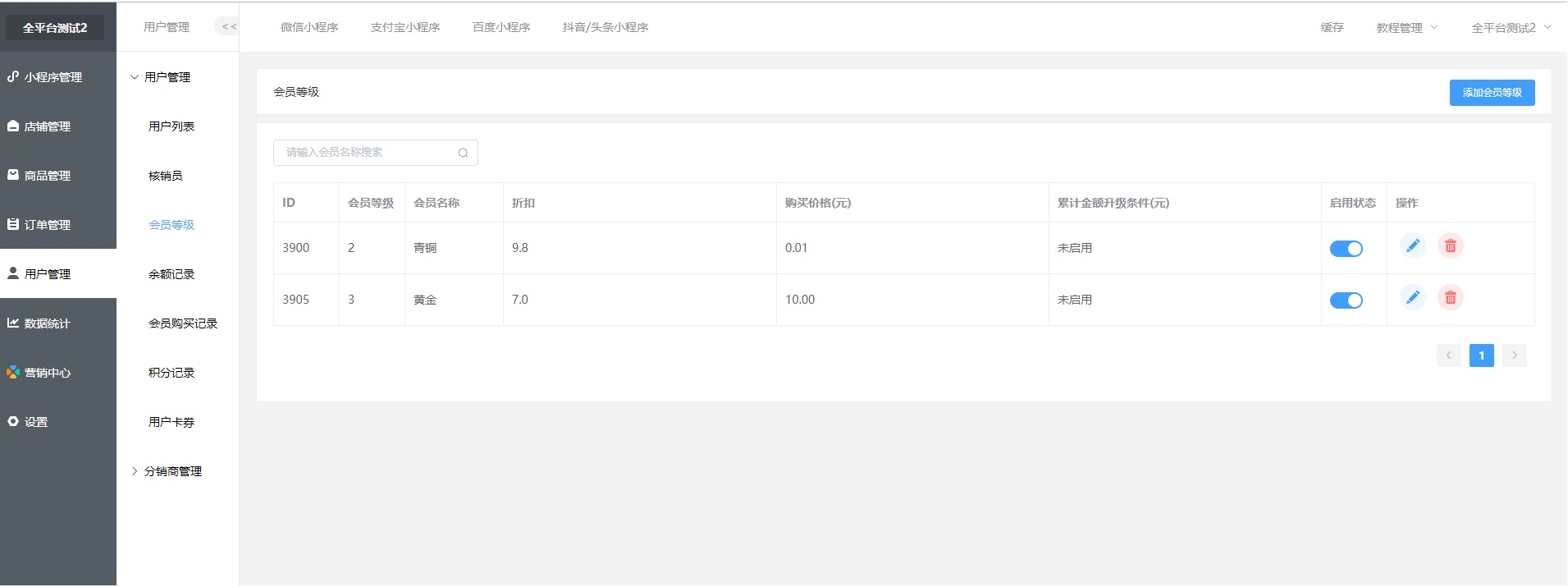Open 余额记录 submenu item
The height and width of the screenshot is (587, 1568).
171,274
